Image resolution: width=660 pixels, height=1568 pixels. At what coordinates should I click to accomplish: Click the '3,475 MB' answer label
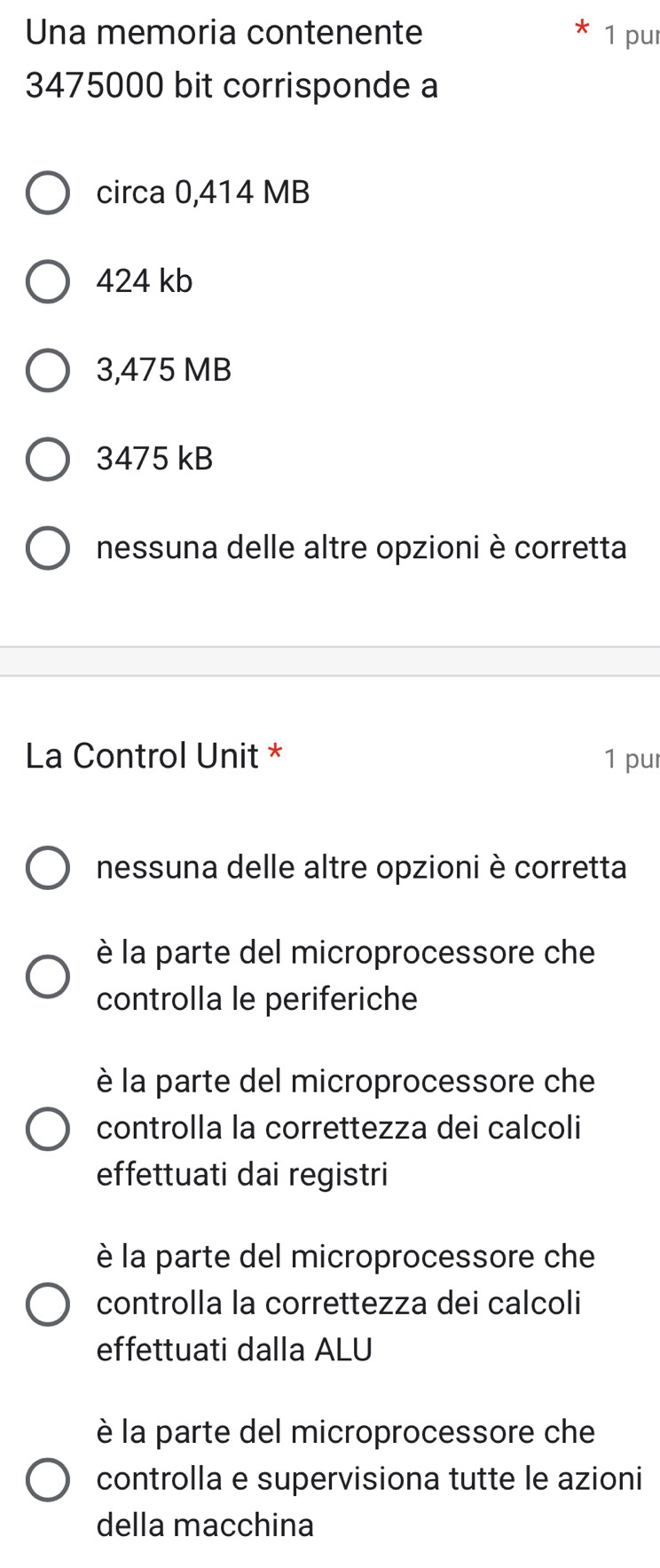(164, 370)
